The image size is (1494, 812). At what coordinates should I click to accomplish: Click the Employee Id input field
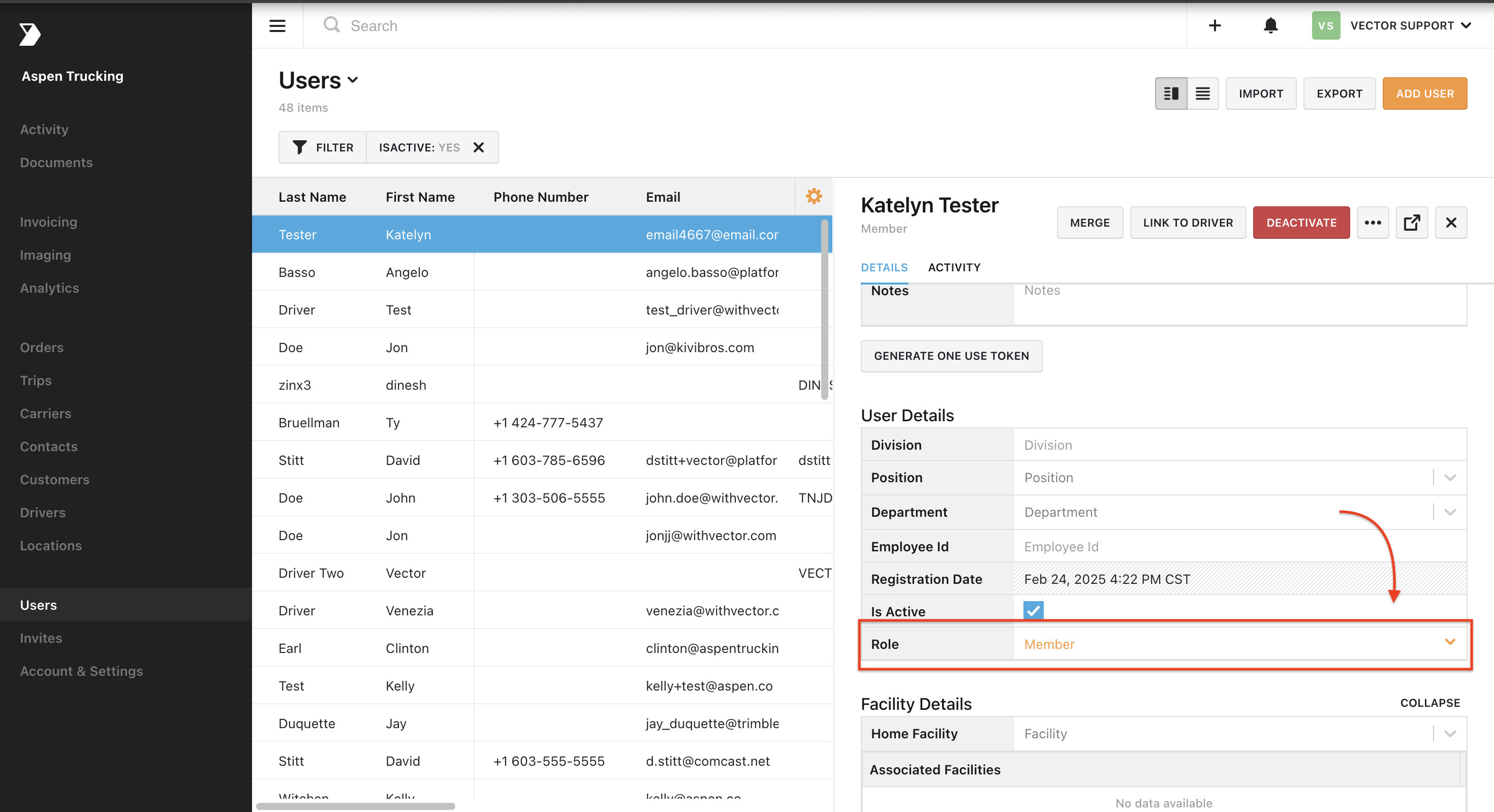tap(1240, 546)
